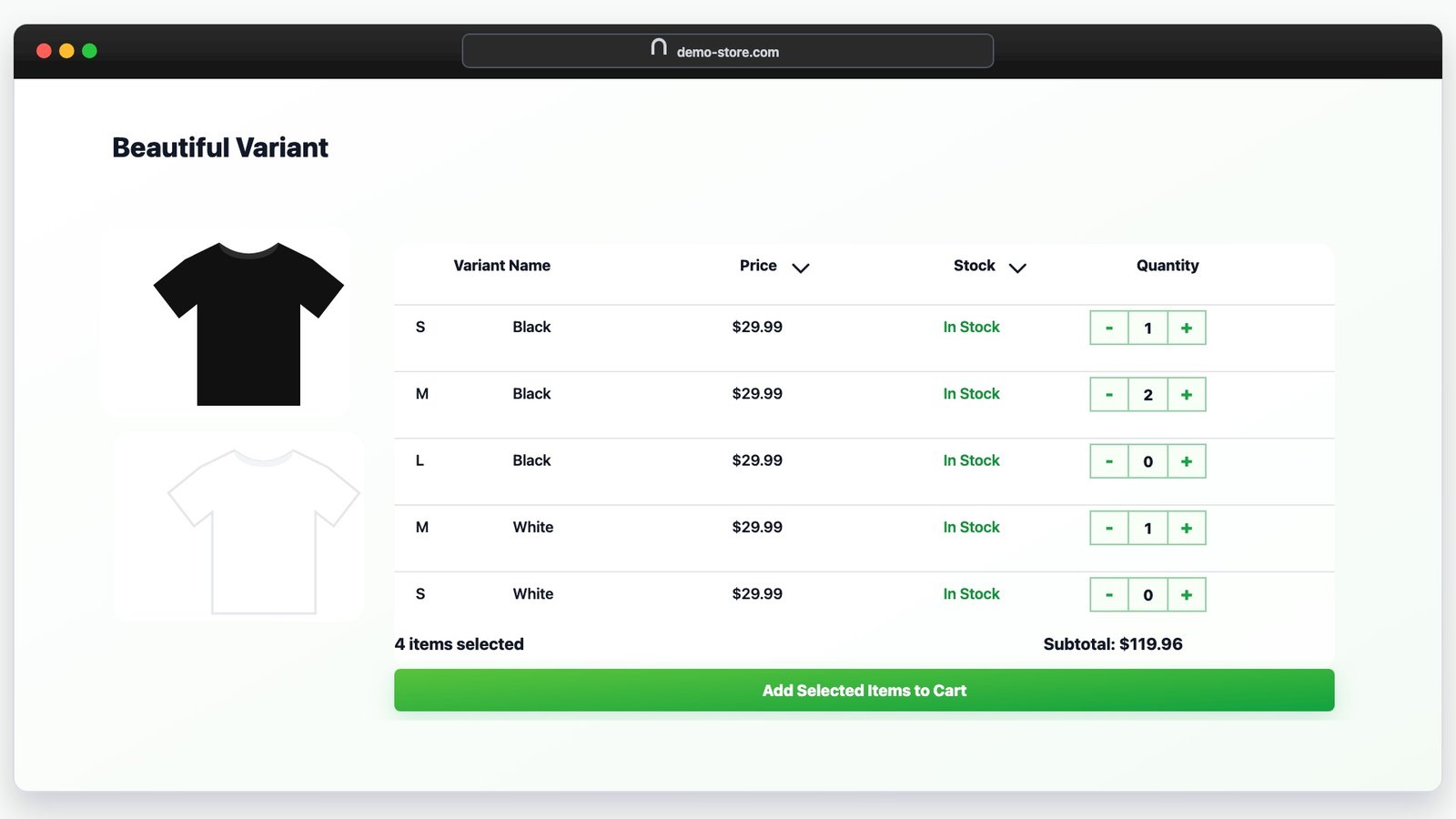Click the Black color label in S row
Viewport: 1456px width, 819px height.
531,327
